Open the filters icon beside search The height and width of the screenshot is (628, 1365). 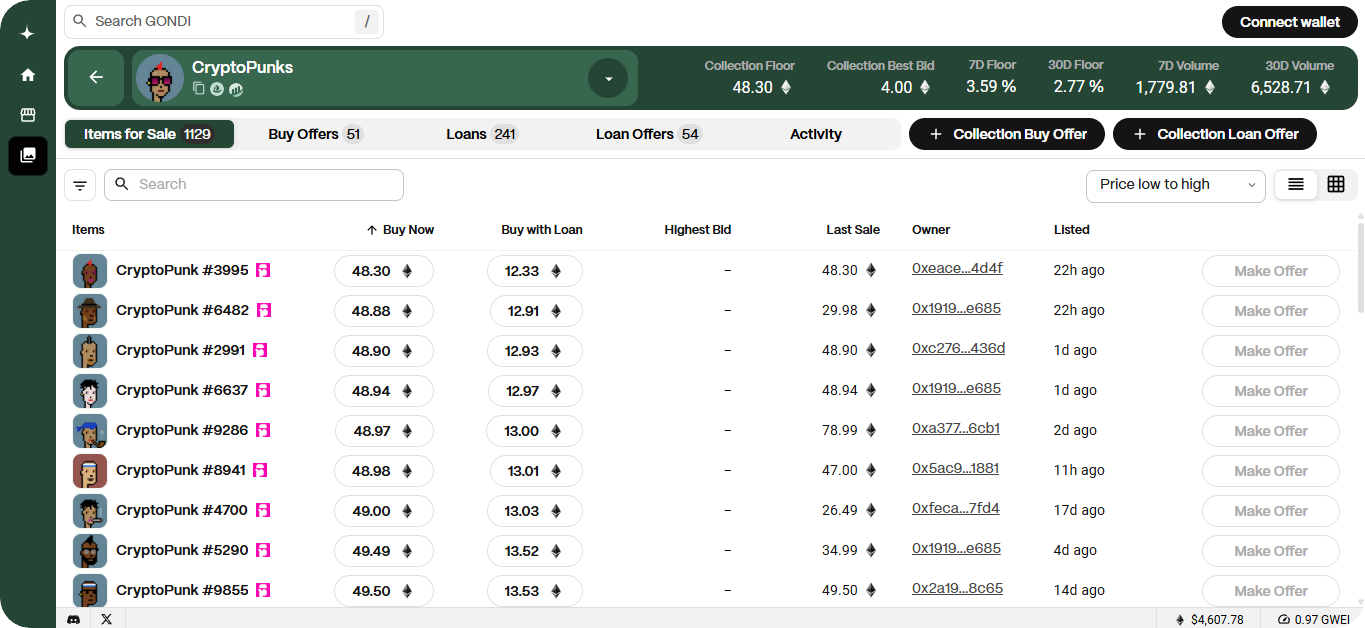coord(80,185)
